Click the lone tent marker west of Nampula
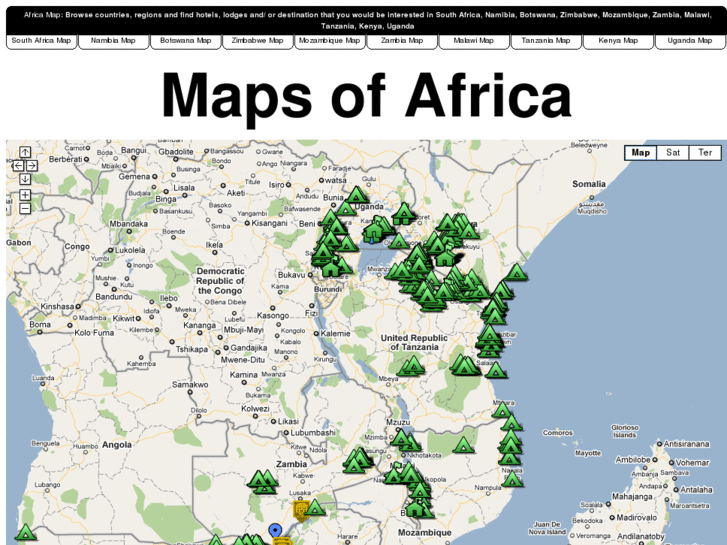 [x=463, y=445]
